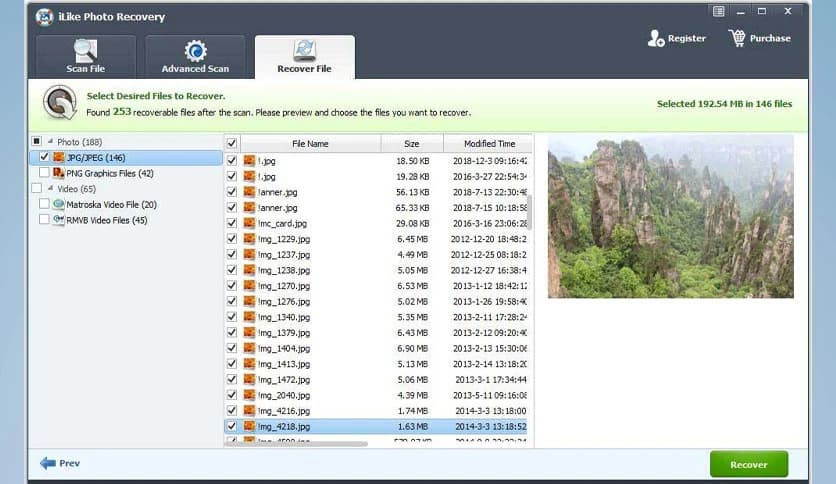Click the file icon of 65.33 KB !anner.jpg
Viewport: 836px width, 484px height.
tap(249, 207)
